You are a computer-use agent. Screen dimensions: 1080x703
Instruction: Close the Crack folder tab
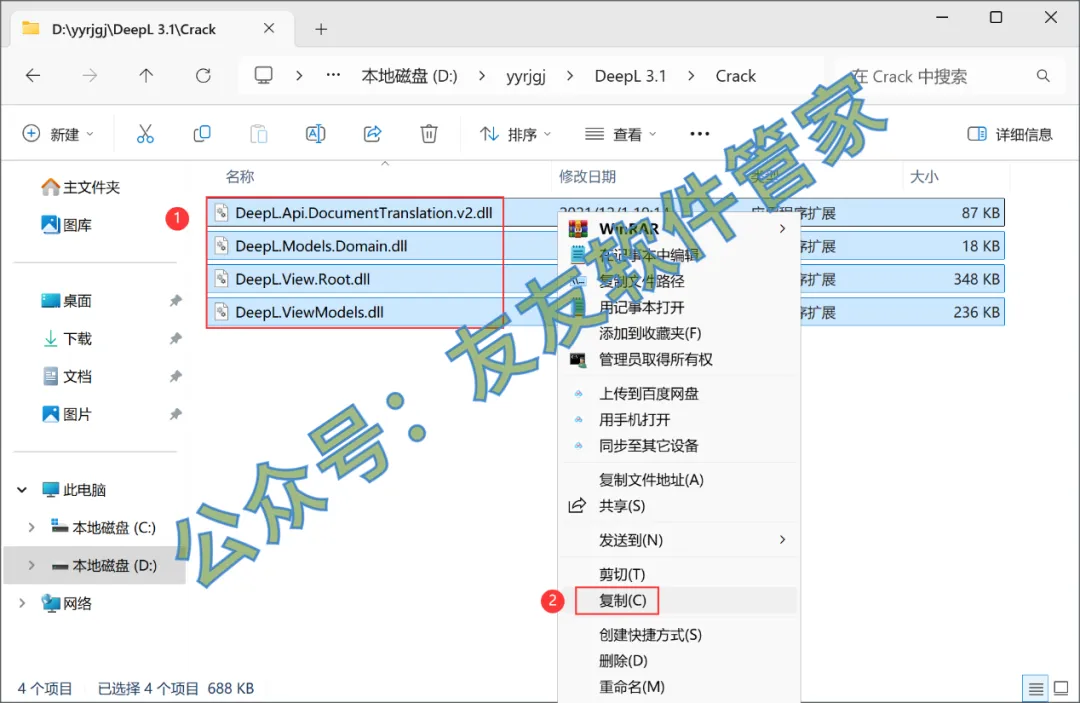[269, 28]
